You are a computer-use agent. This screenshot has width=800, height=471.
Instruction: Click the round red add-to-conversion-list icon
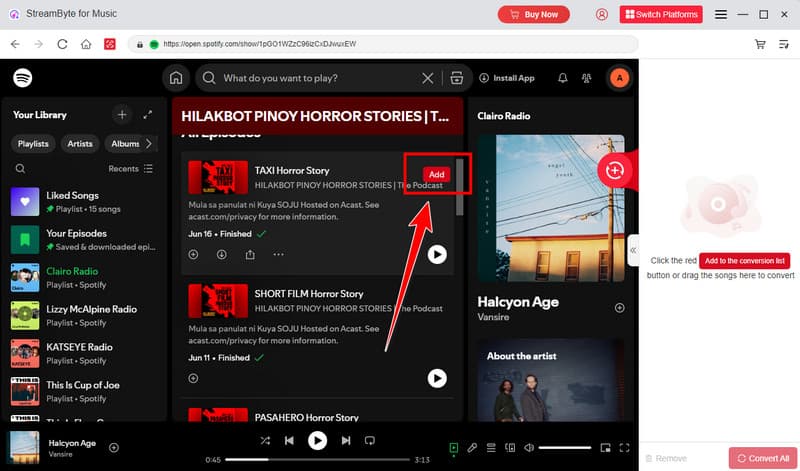coord(614,171)
